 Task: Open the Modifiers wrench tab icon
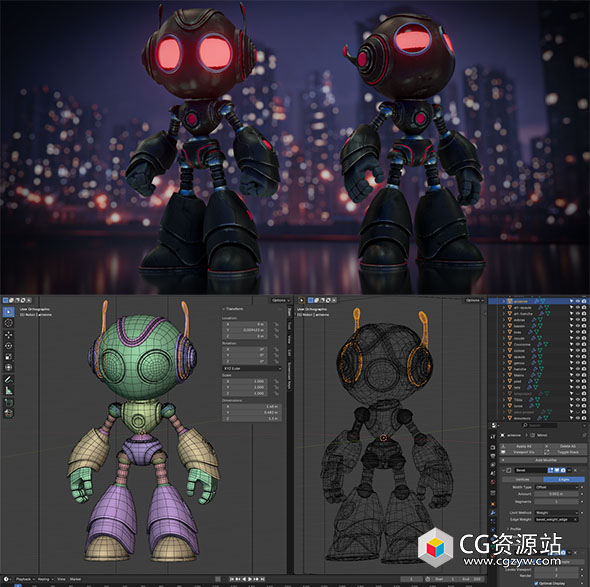point(493,512)
